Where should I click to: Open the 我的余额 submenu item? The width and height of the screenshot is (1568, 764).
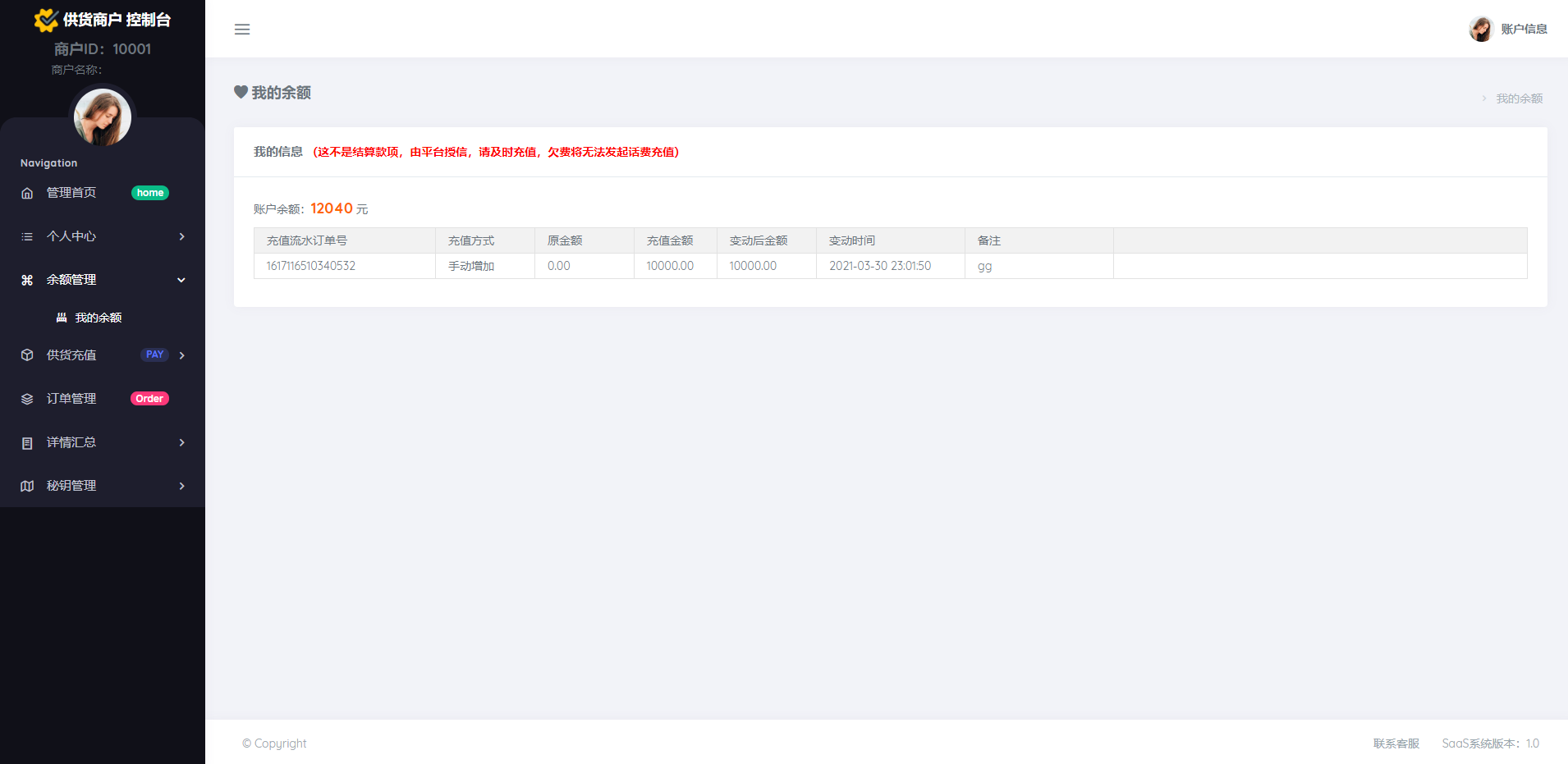coord(98,318)
